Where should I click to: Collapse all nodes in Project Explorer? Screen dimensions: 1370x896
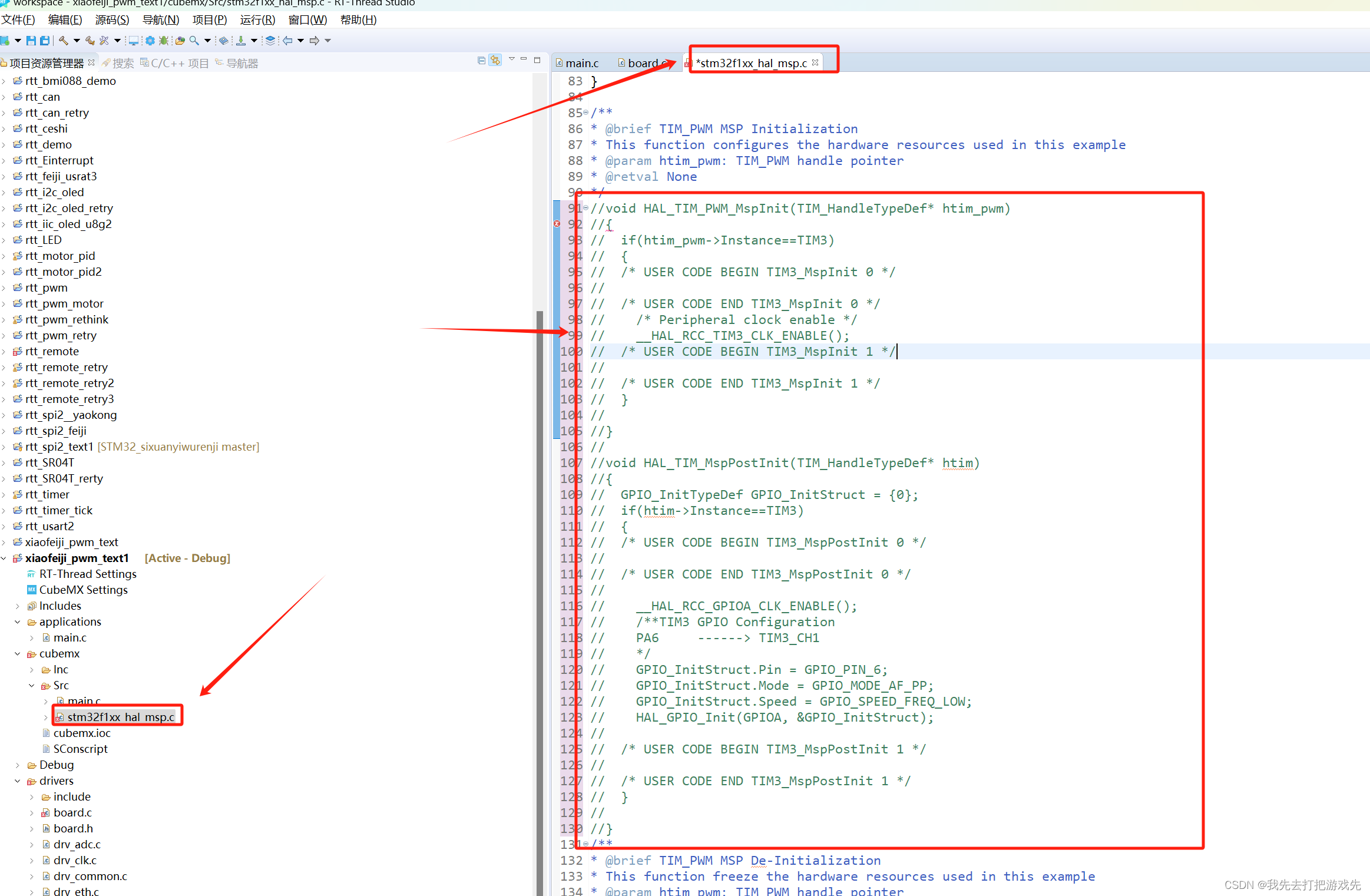(481, 59)
